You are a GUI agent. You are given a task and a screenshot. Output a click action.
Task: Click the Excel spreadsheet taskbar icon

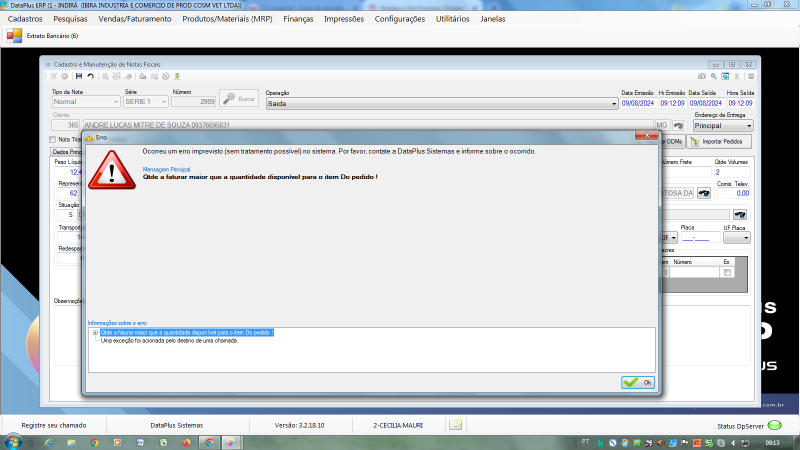[x=163, y=442]
